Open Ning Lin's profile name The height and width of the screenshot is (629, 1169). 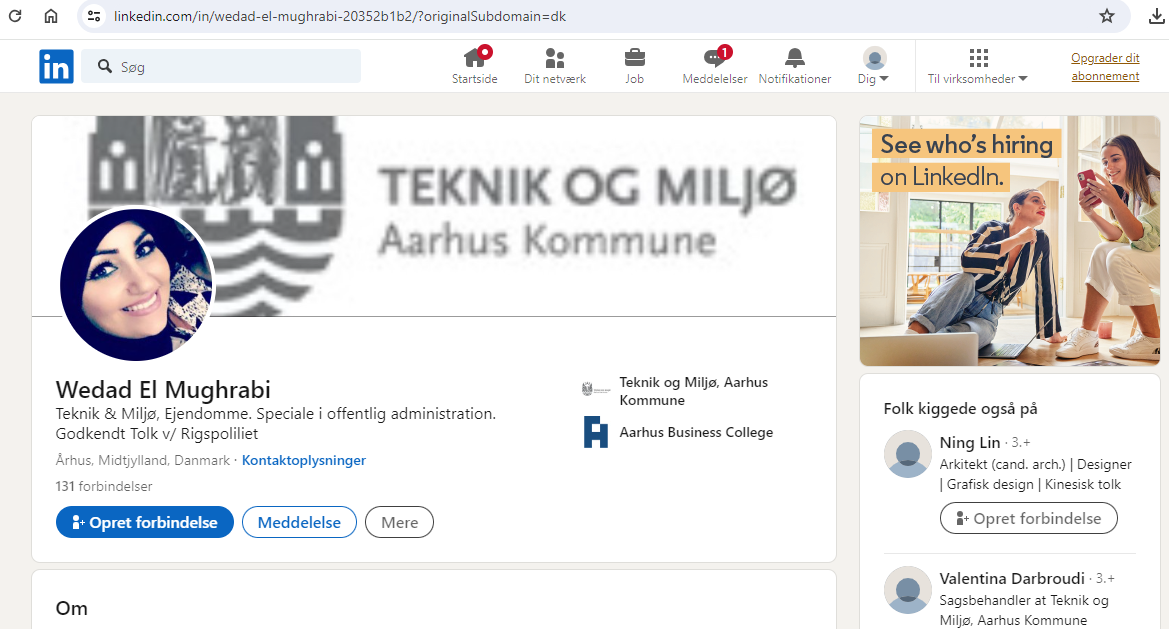[x=969, y=443]
